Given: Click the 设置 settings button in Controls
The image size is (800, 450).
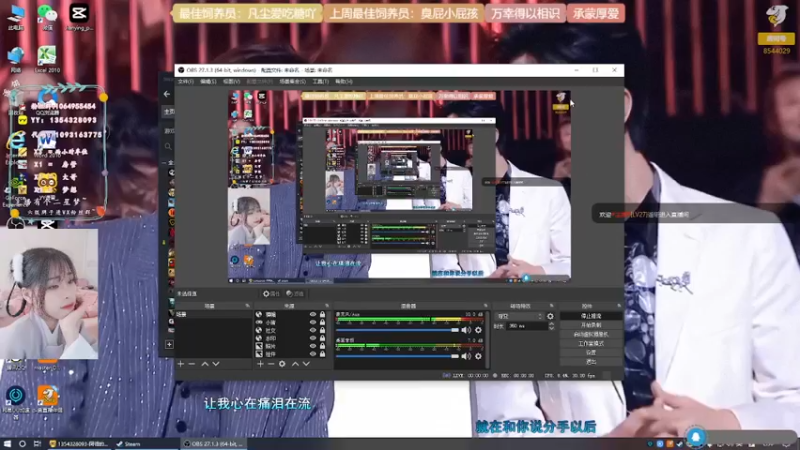Looking at the screenshot, I should coord(591,353).
